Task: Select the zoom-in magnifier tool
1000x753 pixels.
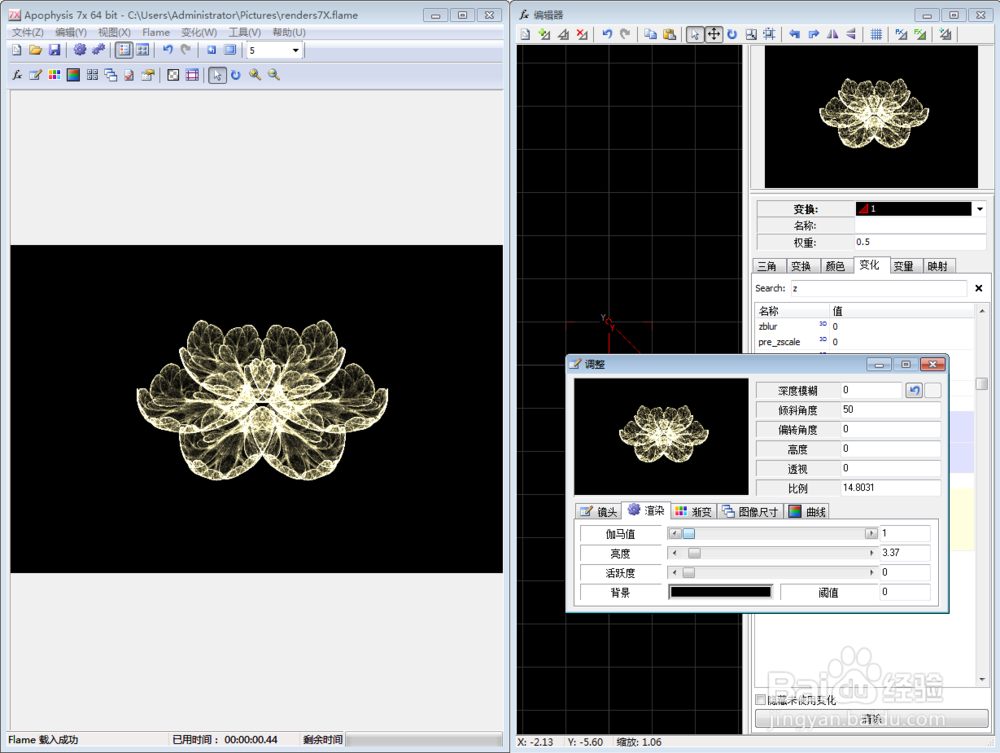Action: click(254, 75)
